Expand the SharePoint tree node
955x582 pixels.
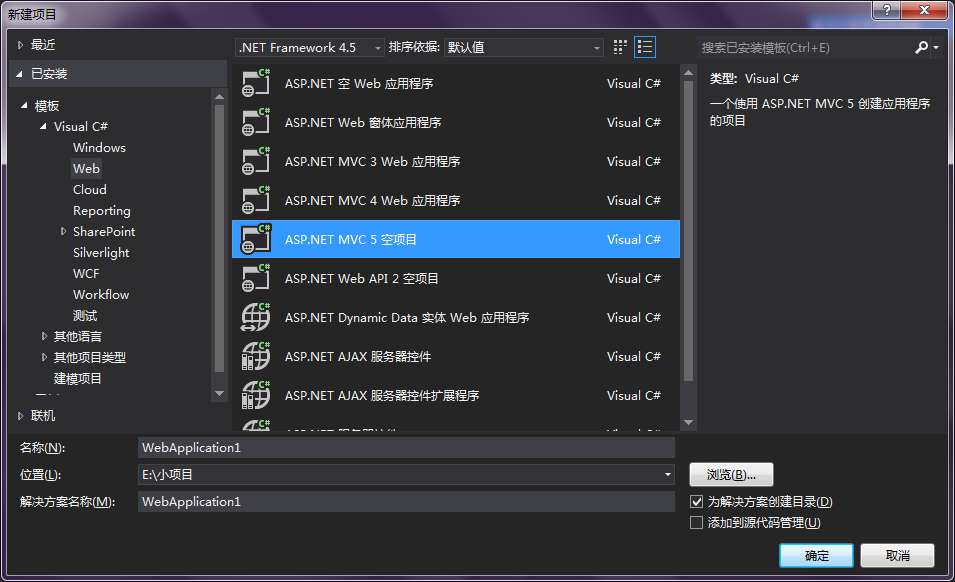[63, 231]
